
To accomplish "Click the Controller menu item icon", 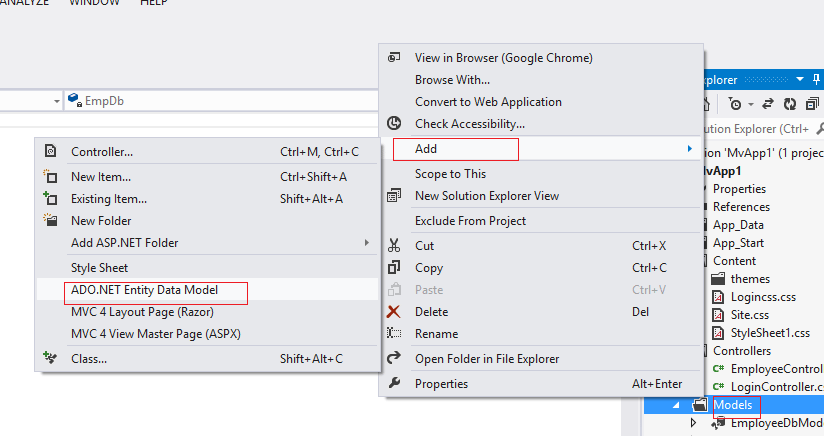I will (x=50, y=152).
